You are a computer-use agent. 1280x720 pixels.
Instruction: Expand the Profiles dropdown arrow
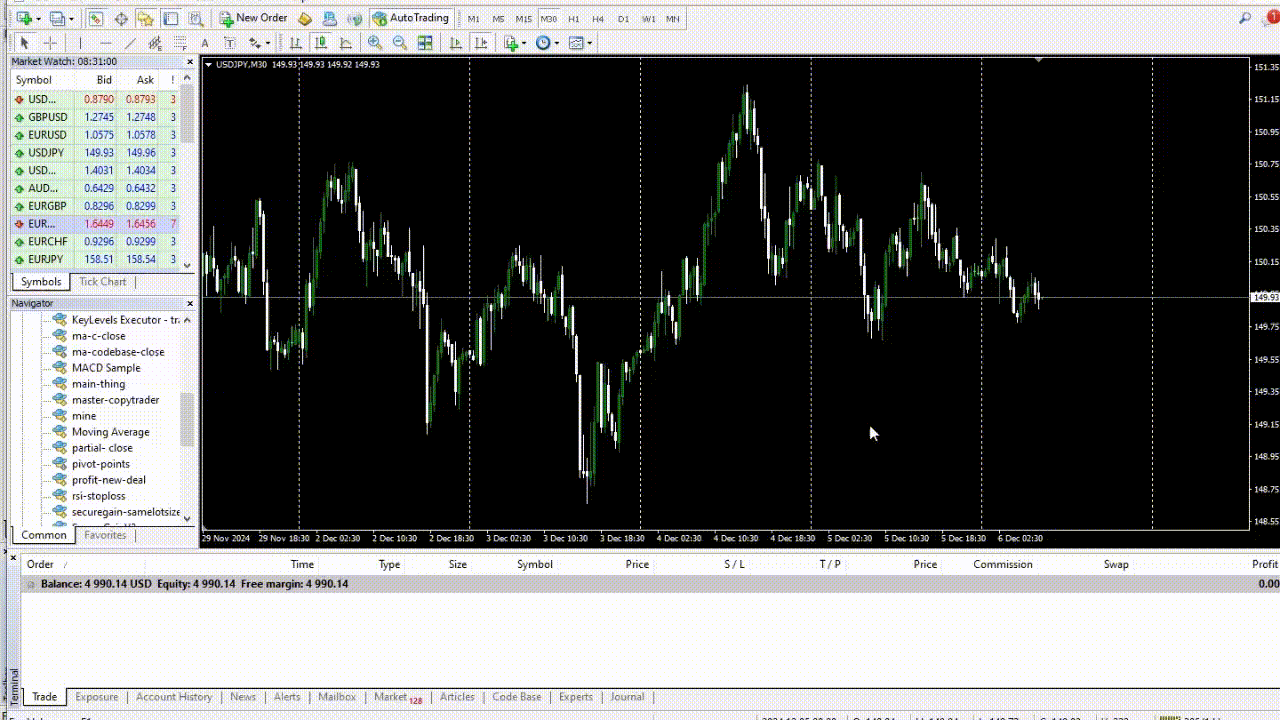[72, 18]
